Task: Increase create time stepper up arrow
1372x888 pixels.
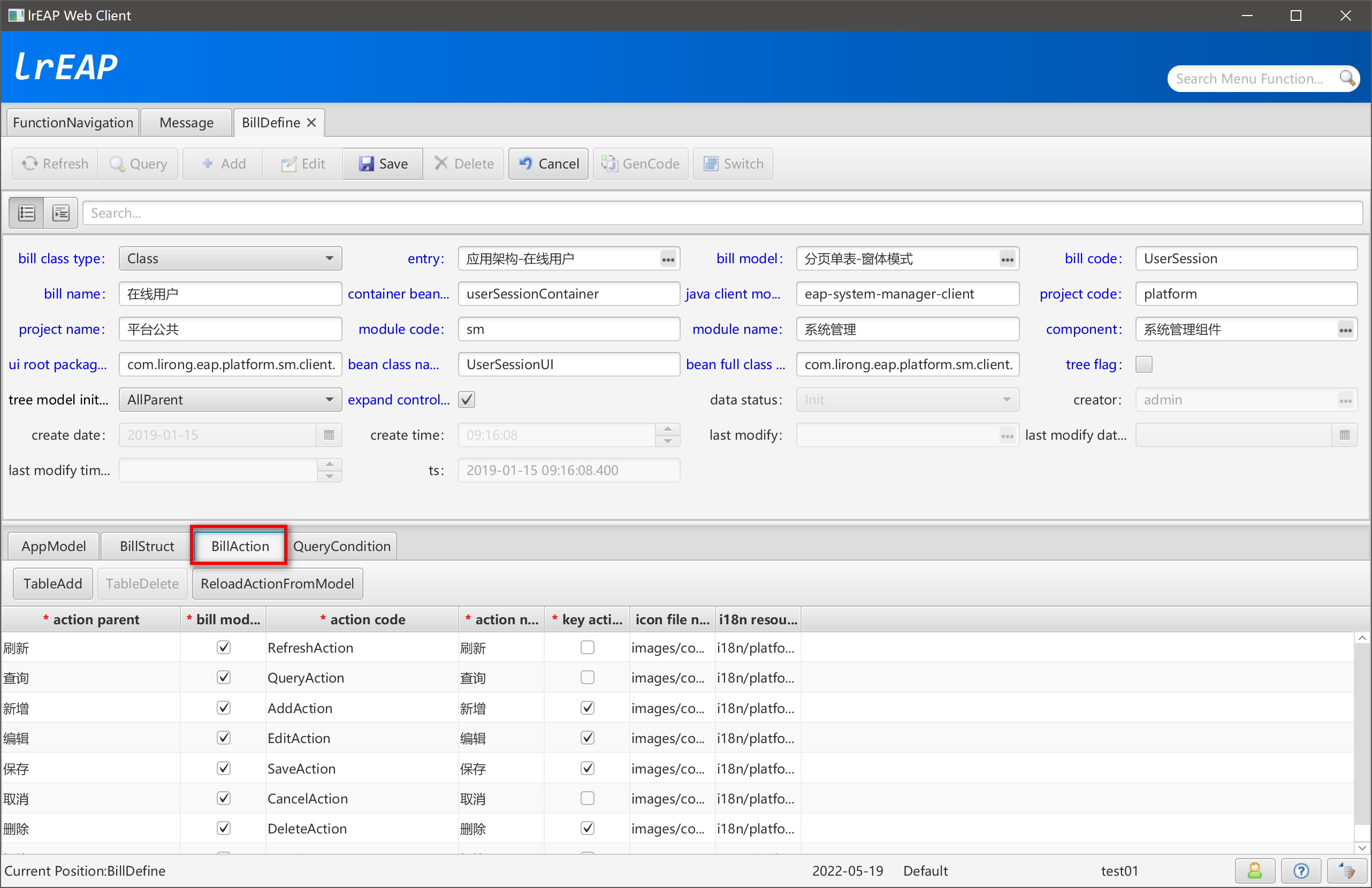Action: pyautogui.click(x=668, y=430)
